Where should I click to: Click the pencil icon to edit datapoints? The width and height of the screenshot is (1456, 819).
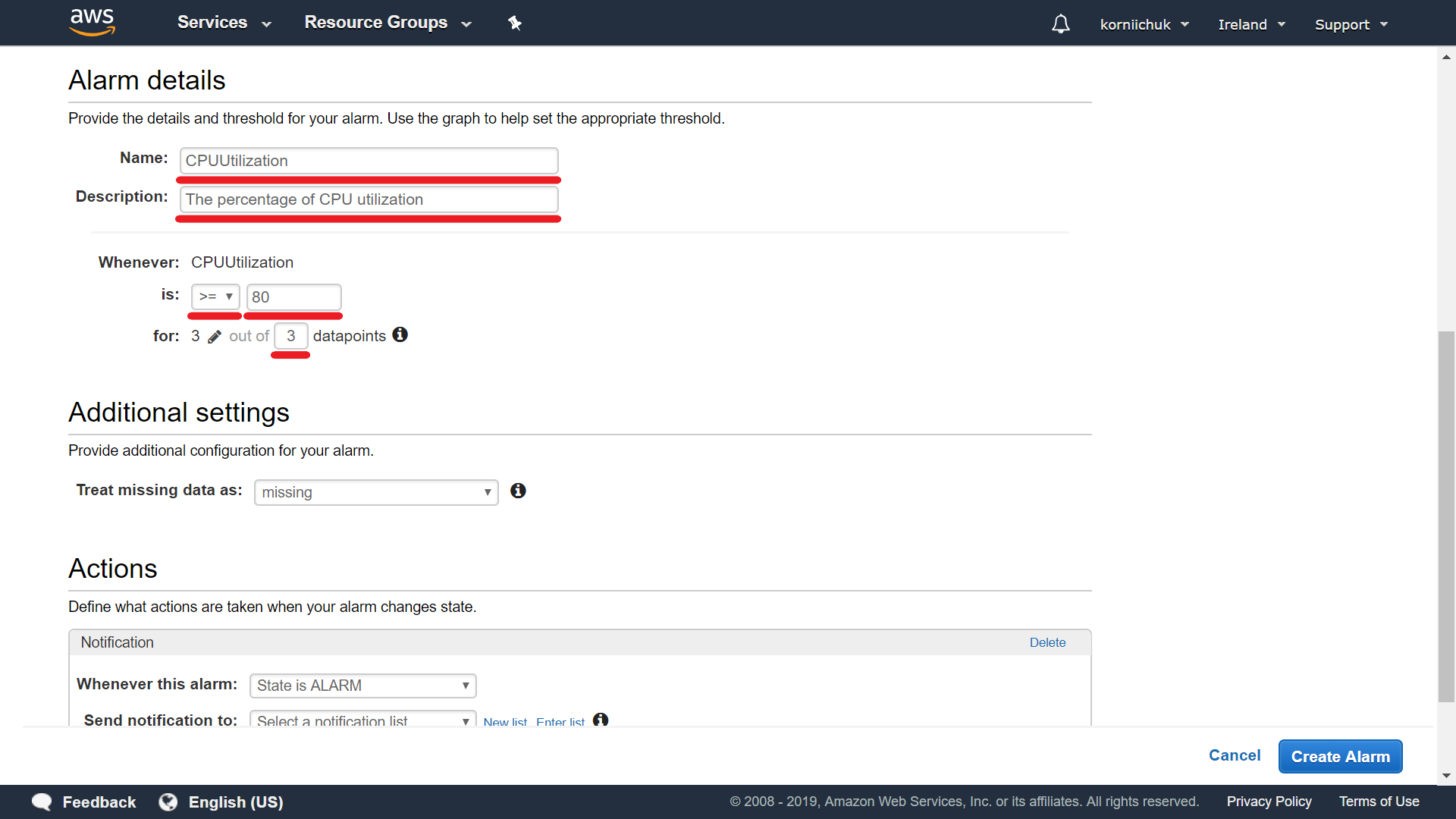pyautogui.click(x=215, y=337)
